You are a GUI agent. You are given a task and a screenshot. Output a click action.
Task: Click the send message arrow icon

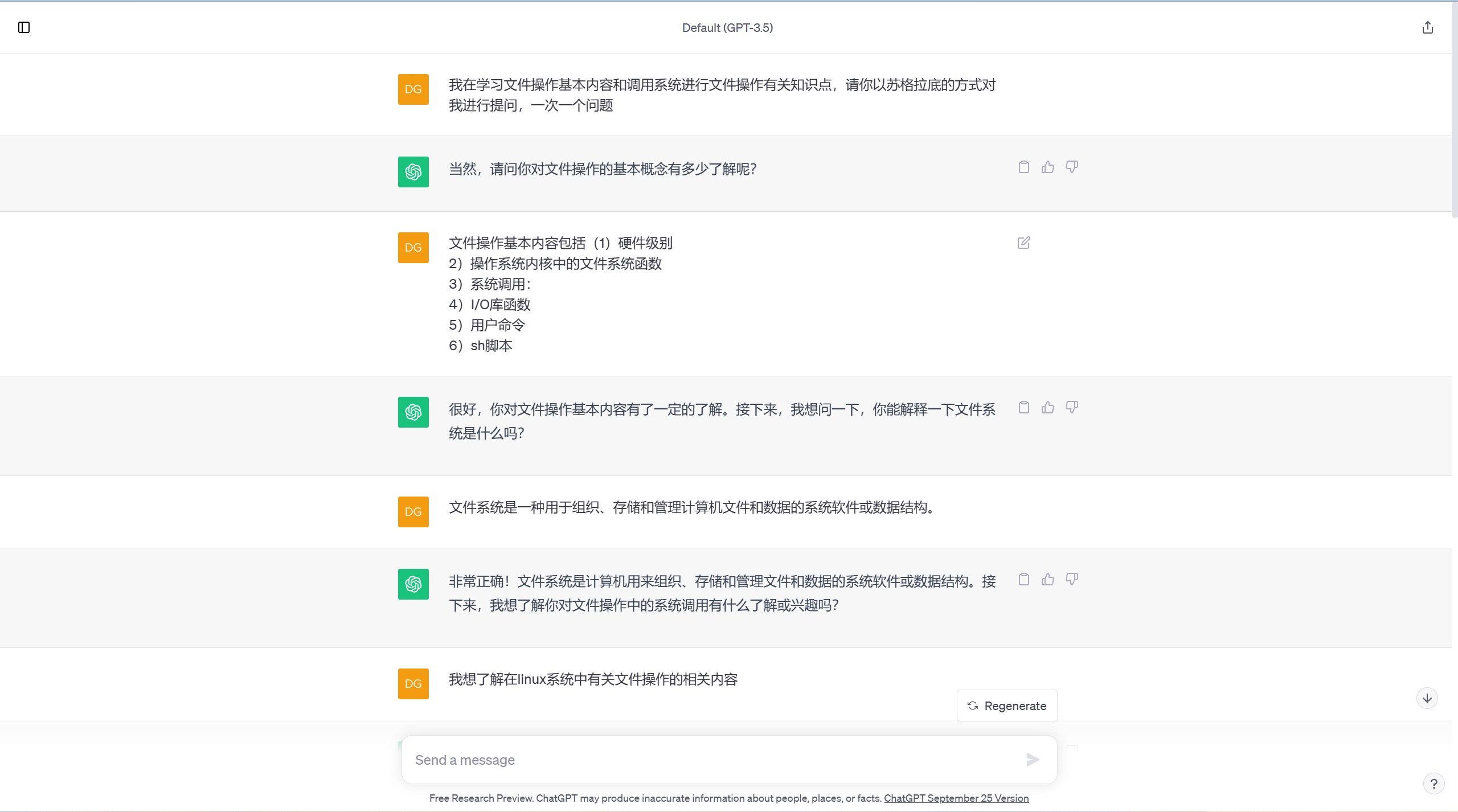tap(1033, 760)
